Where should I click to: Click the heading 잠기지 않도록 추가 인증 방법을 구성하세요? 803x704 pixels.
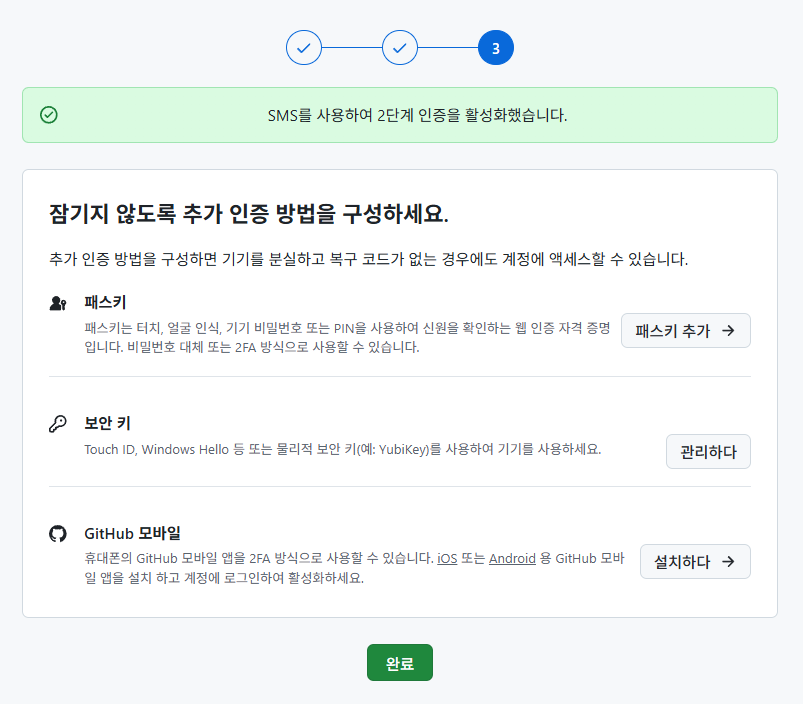tap(249, 214)
